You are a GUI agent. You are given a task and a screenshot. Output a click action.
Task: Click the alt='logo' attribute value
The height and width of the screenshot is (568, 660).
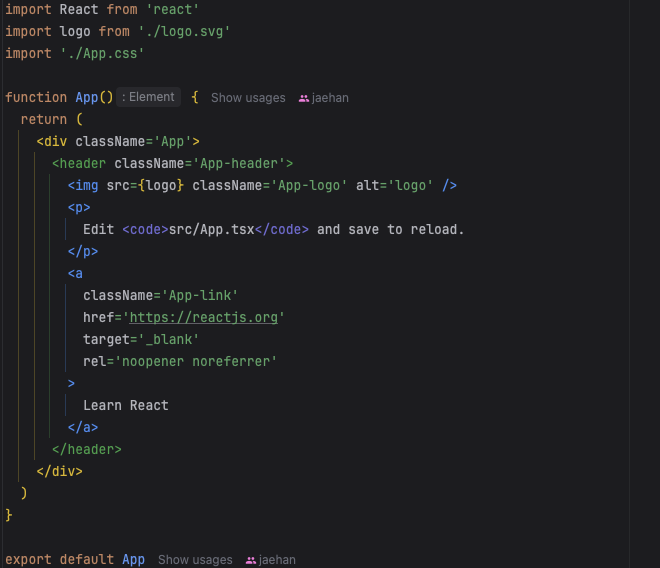(x=410, y=185)
